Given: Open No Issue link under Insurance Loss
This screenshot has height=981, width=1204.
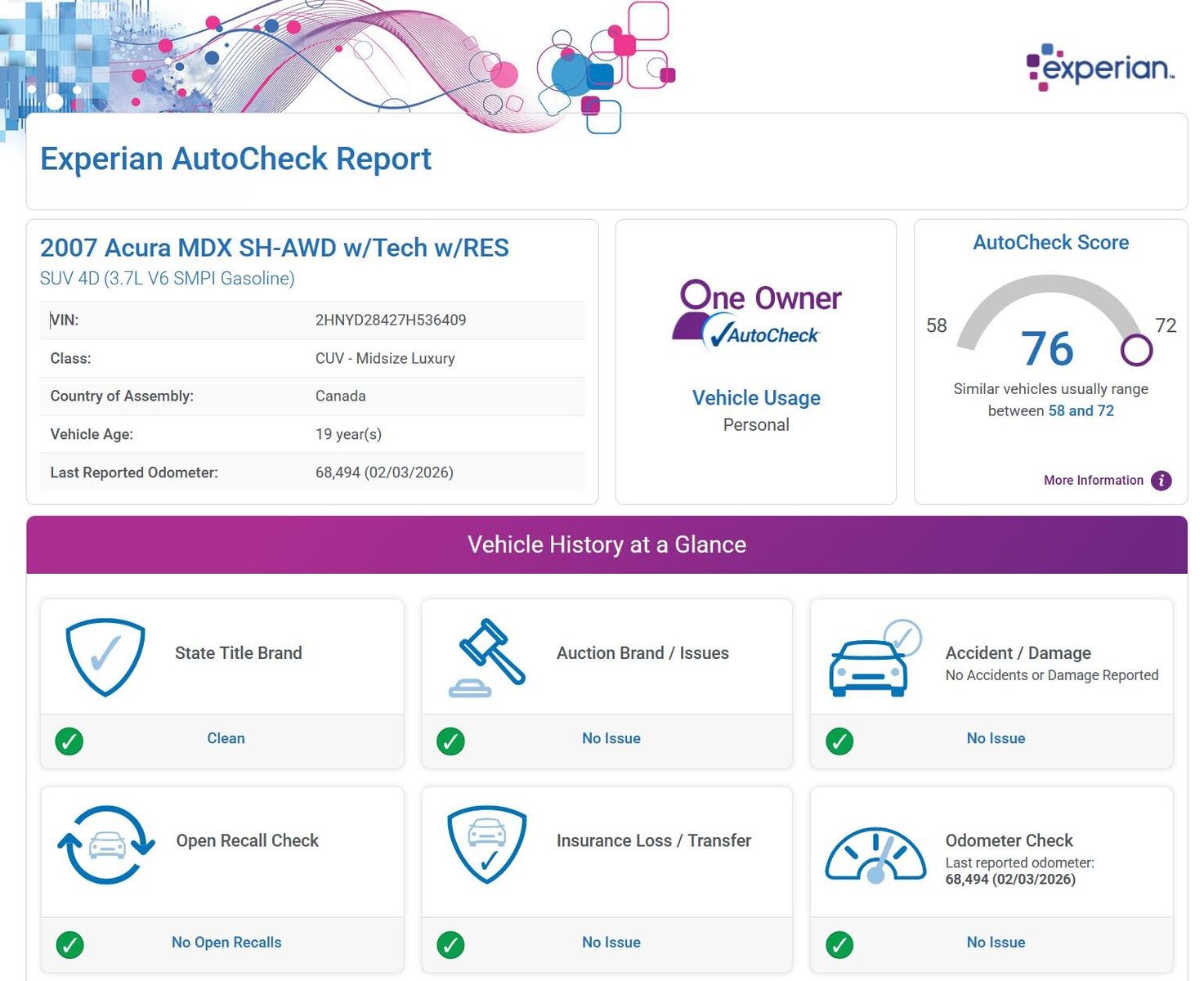Looking at the screenshot, I should [x=611, y=942].
